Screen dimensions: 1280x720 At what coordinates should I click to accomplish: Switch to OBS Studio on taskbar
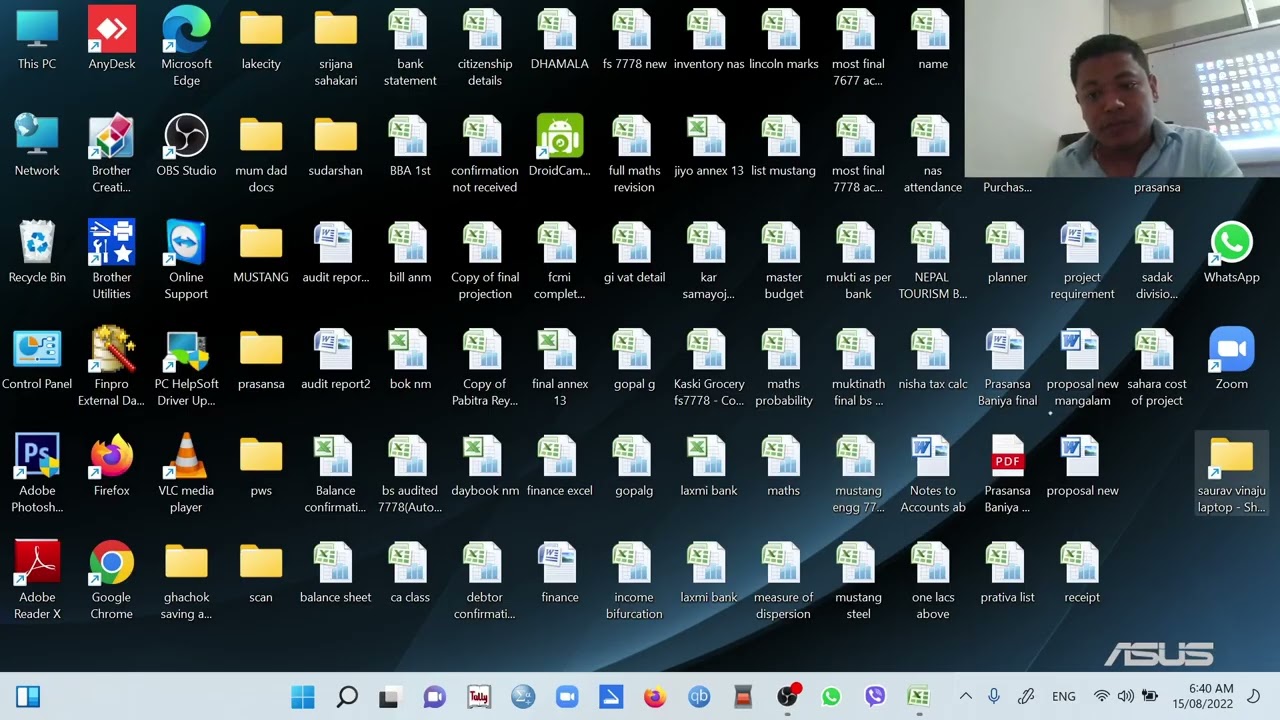pos(788,697)
